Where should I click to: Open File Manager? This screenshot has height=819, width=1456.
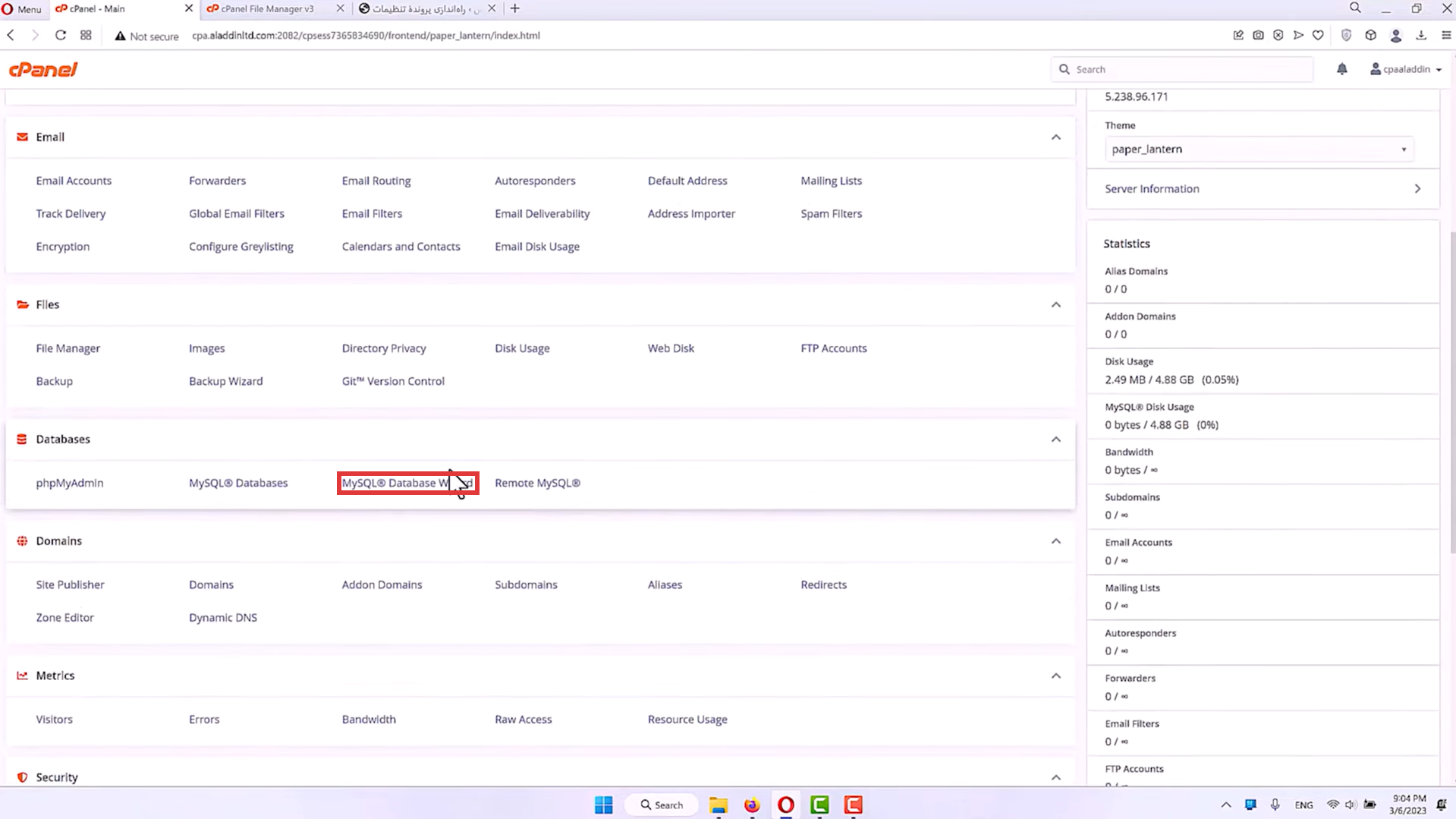point(68,348)
